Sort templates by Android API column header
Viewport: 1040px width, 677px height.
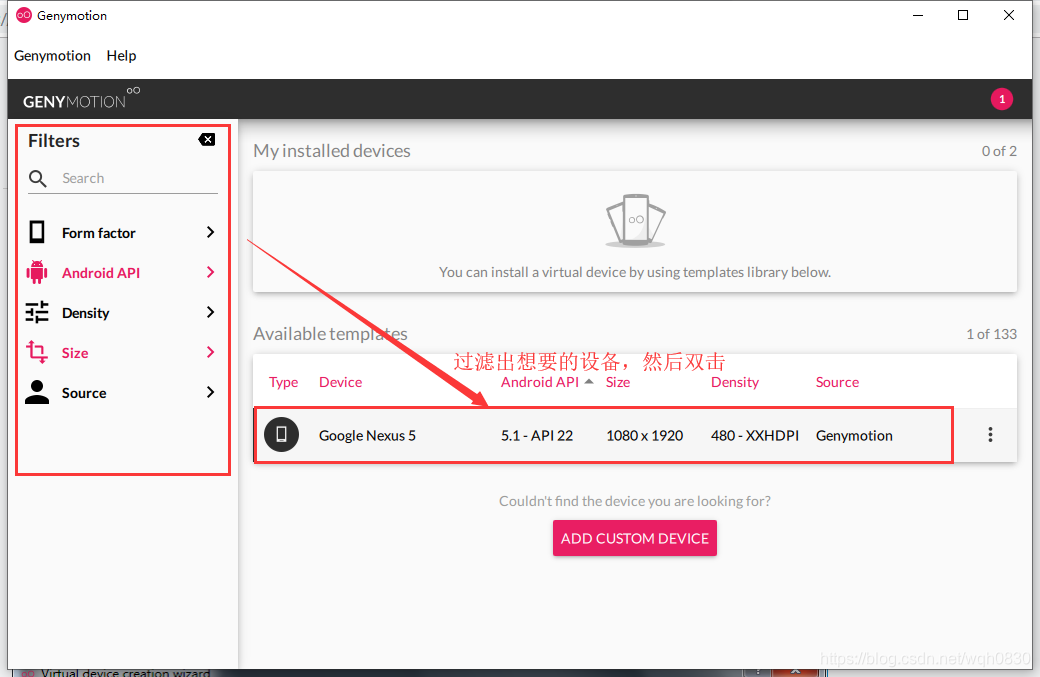540,382
